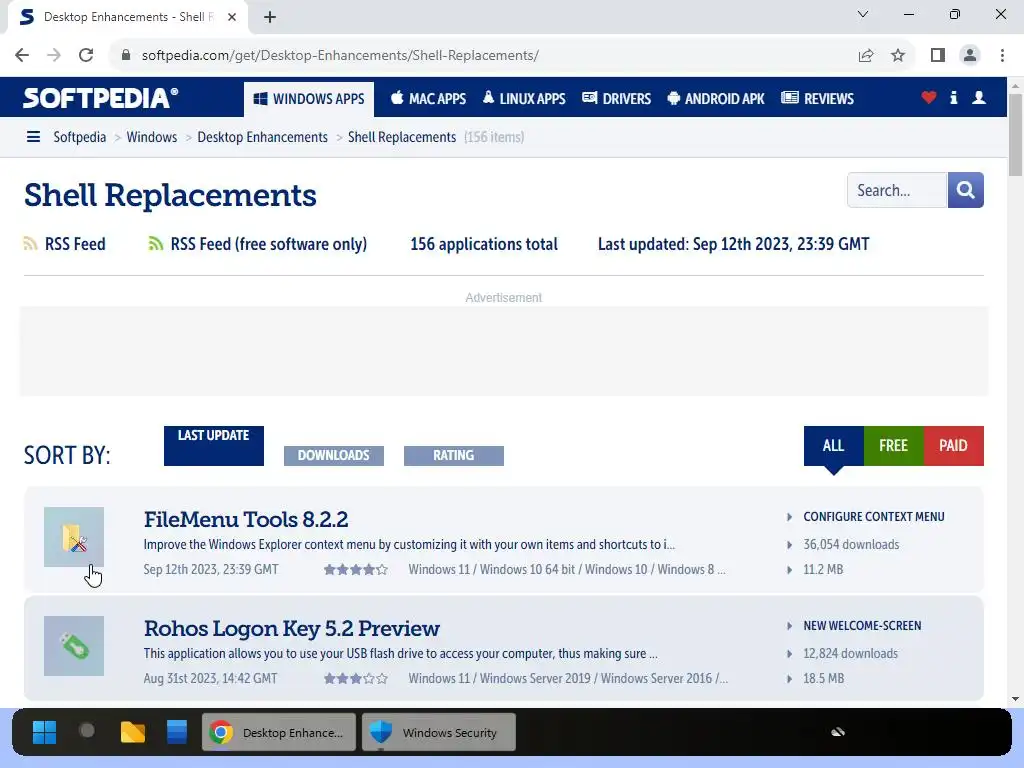Go back with browser back arrow
The width and height of the screenshot is (1024, 768).
pos(22,55)
